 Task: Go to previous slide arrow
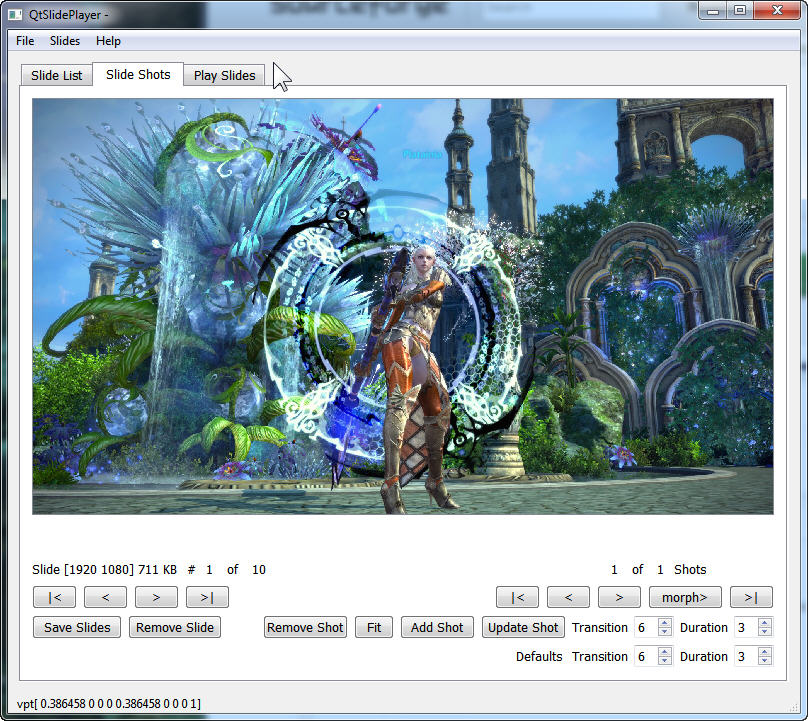(x=105, y=597)
